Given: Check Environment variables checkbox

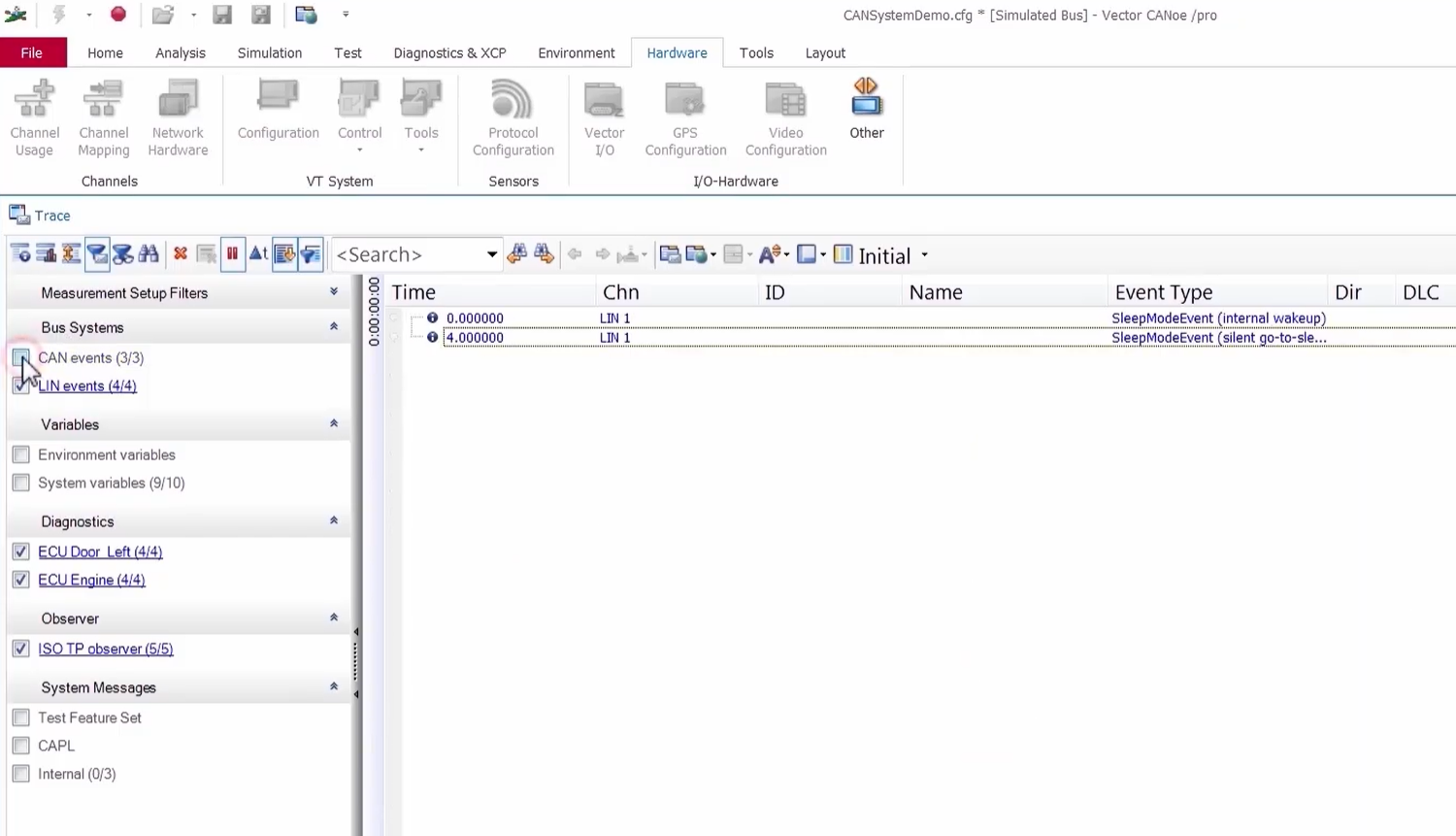Looking at the screenshot, I should pyautogui.click(x=20, y=454).
